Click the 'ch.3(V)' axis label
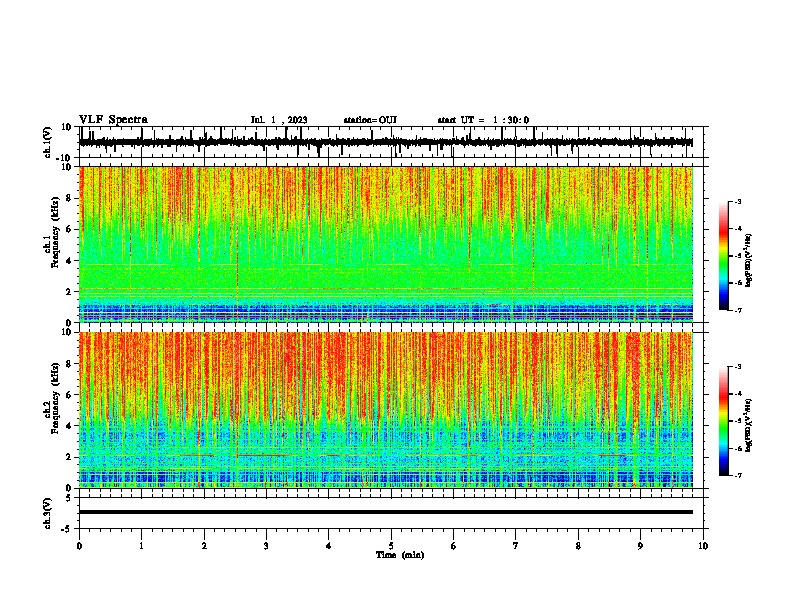 point(48,513)
